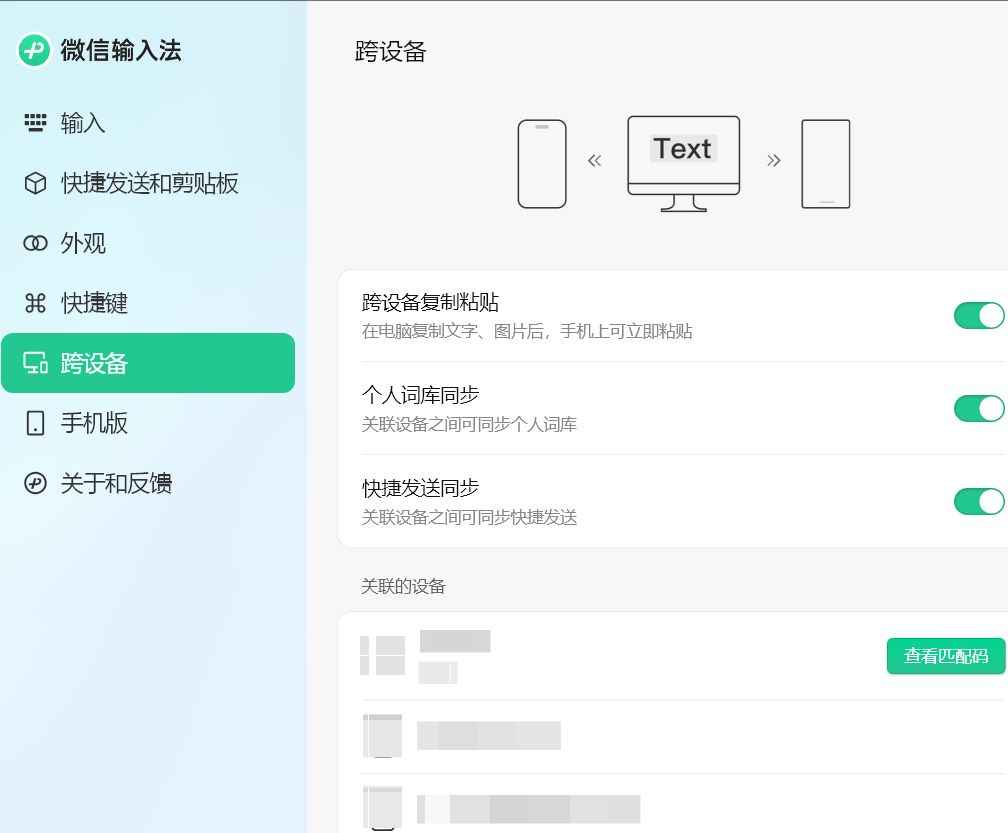Image resolution: width=1008 pixels, height=833 pixels.
Task: Click the phone icon next to 手机版
Action: click(35, 423)
